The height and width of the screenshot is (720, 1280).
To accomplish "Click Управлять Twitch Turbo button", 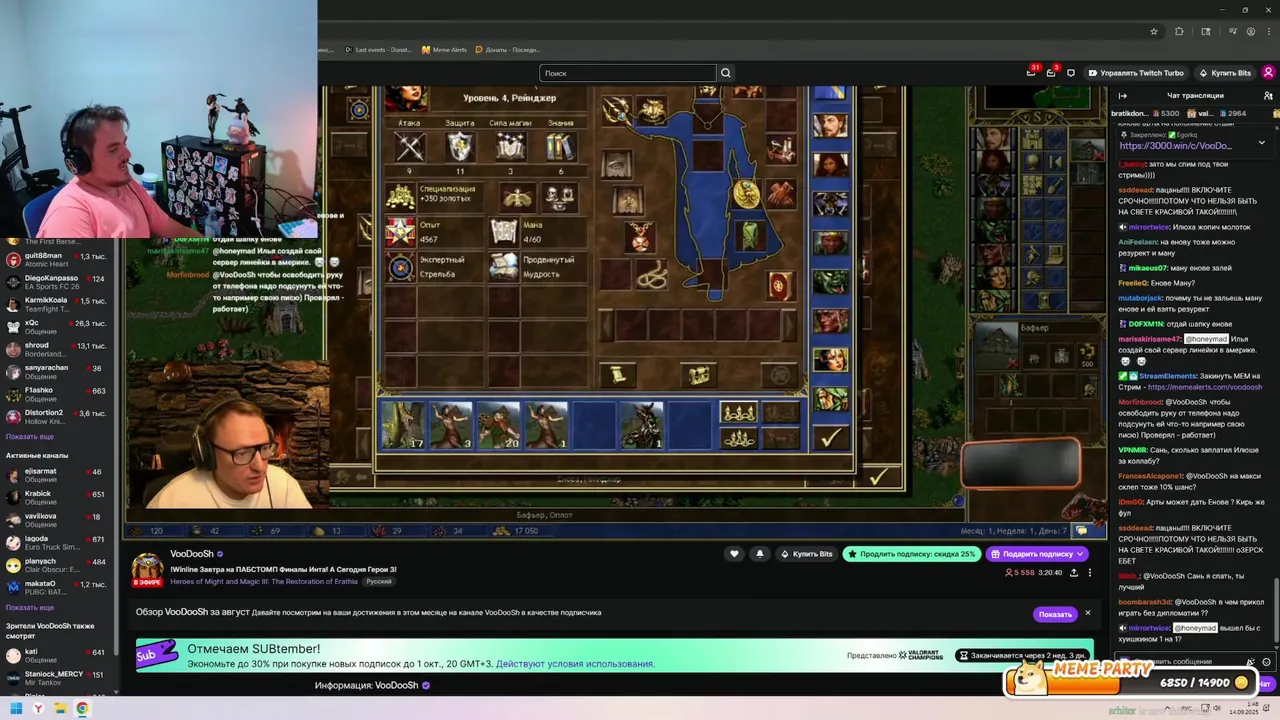I will [1136, 73].
